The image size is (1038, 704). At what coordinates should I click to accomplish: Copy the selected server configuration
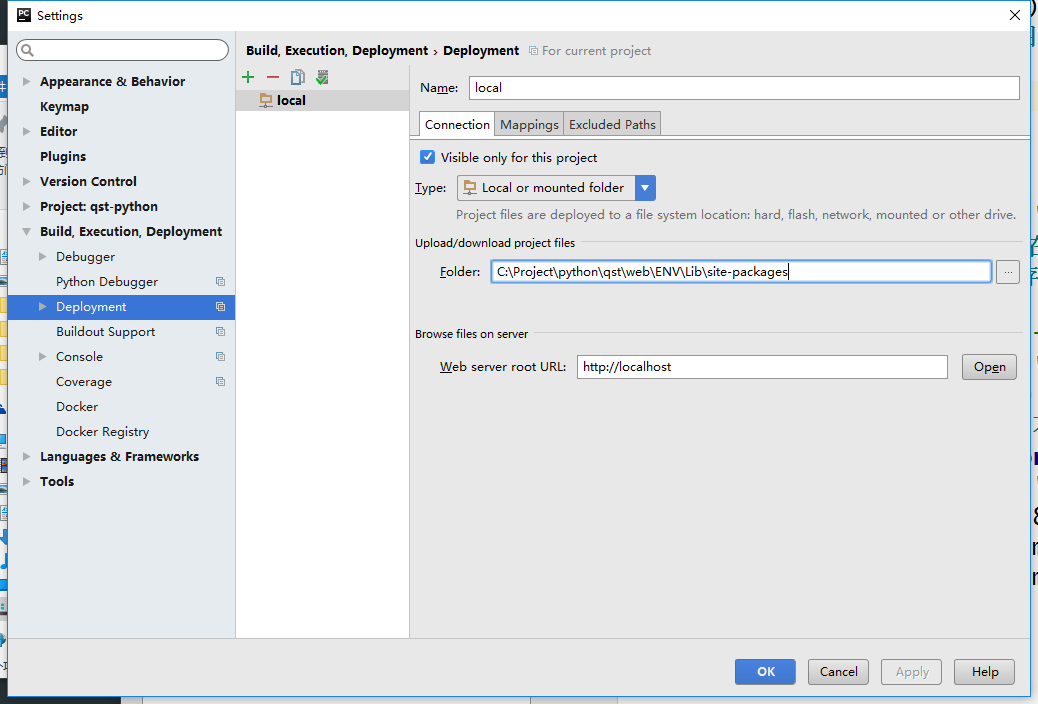click(298, 77)
